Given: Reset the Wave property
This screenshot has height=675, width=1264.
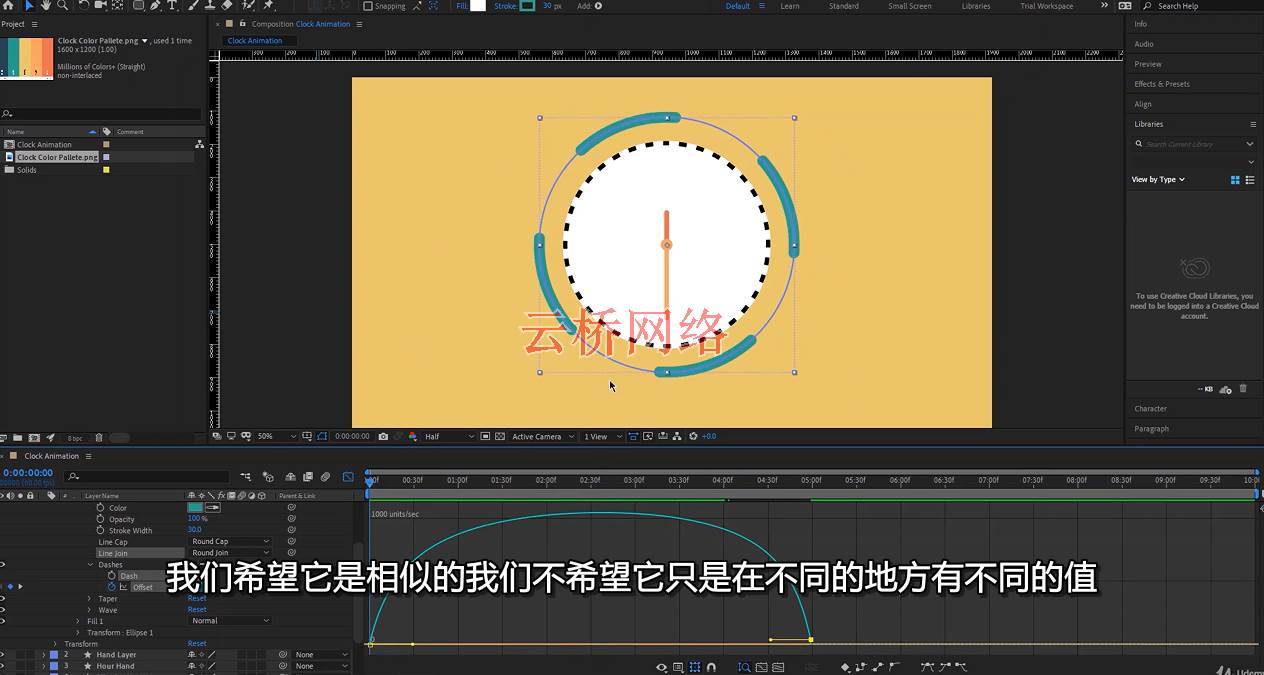Looking at the screenshot, I should pos(197,610).
